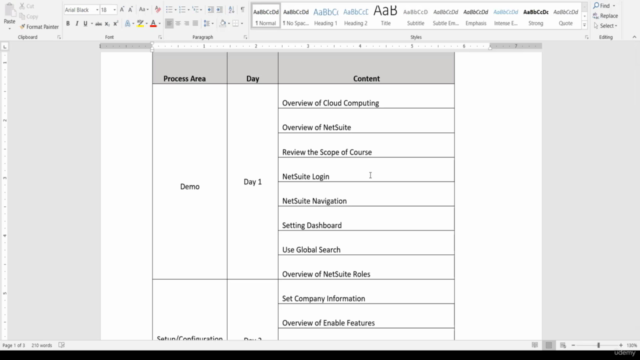The image size is (640, 360).
Task: Center align the paragraph
Action: pos(178,24)
